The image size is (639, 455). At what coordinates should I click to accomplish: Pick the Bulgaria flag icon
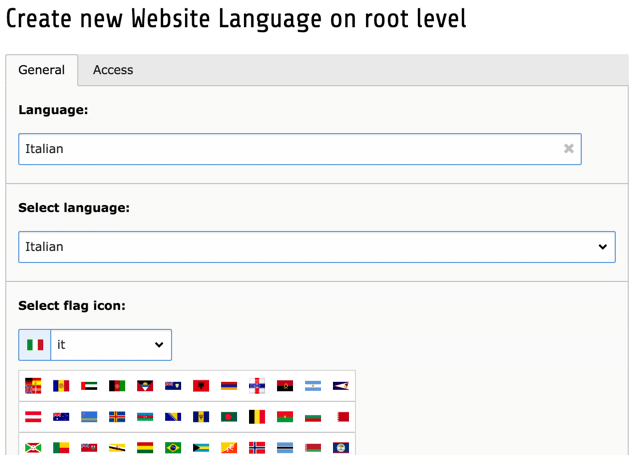313,417
